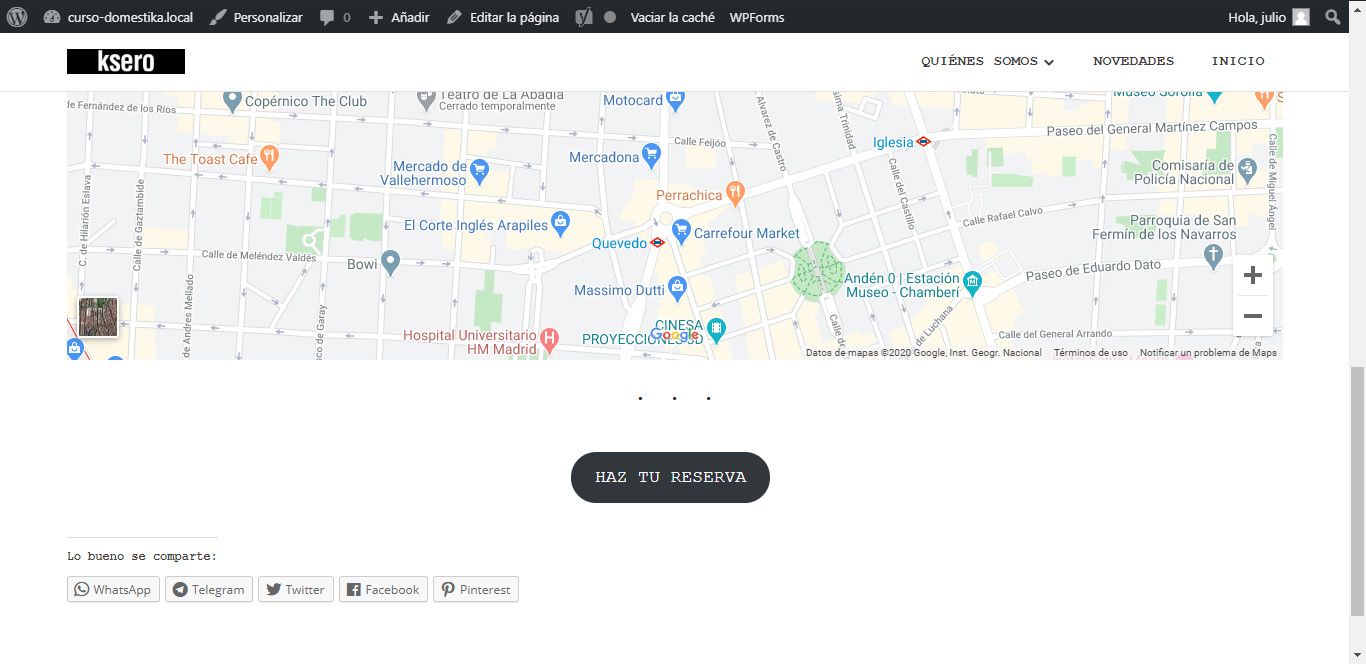Click the Calle de Meléndez Valdés label
The width and height of the screenshot is (1366, 664).
click(258, 255)
